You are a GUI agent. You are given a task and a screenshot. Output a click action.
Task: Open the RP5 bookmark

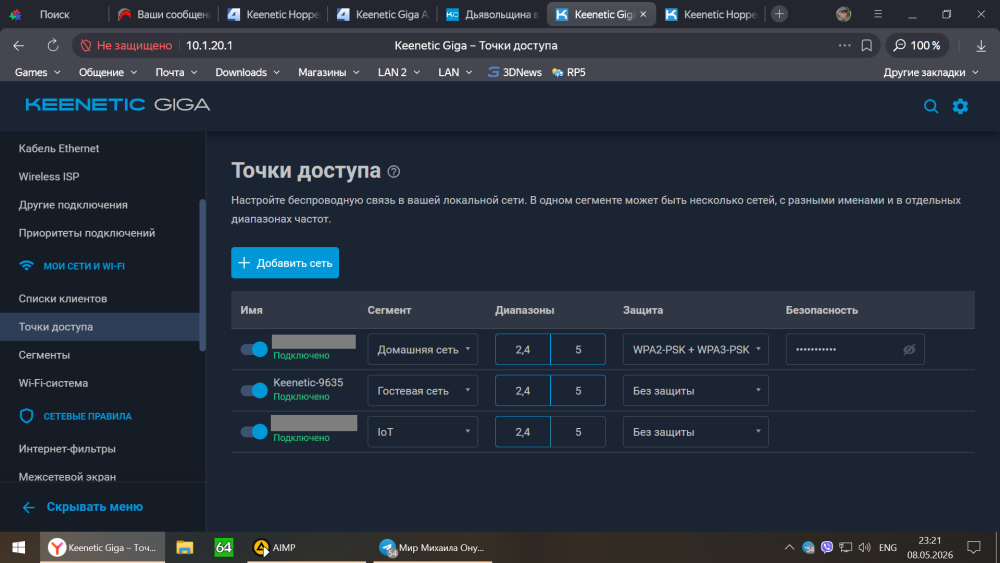pos(569,72)
